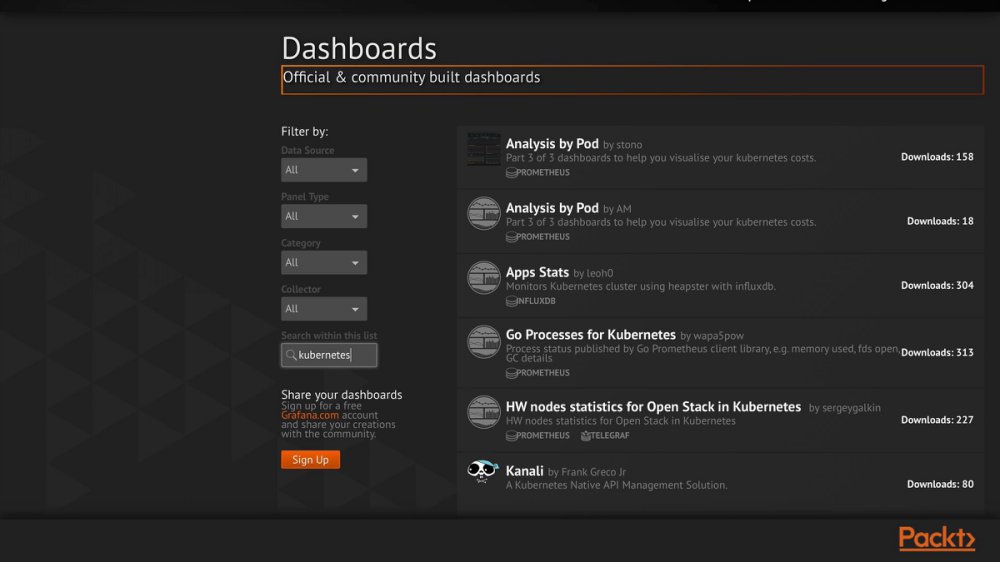Open the Apps Stats dashboard thumbnail icon
This screenshot has height=562, width=1000.
[483, 277]
